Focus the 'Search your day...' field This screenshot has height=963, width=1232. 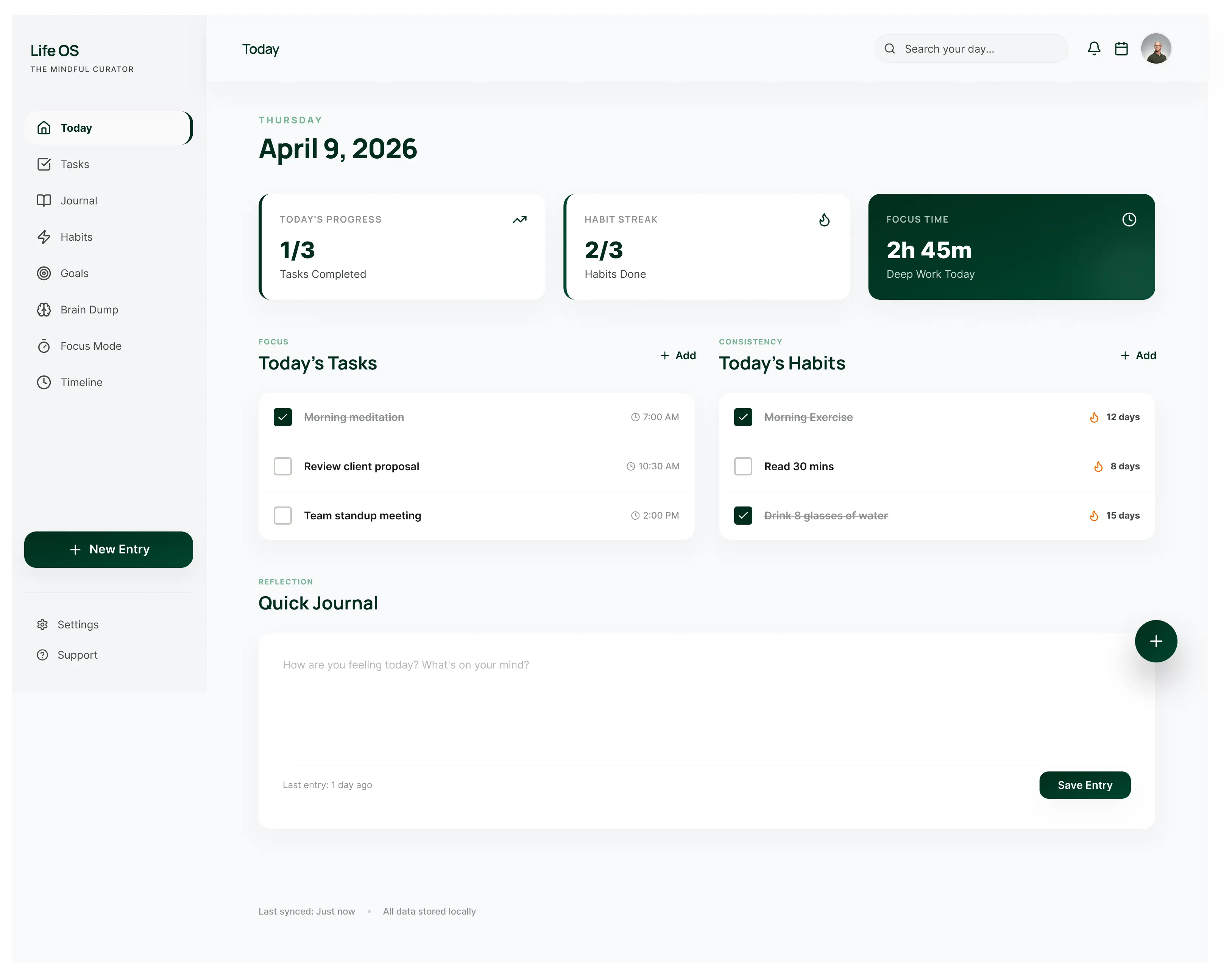pos(971,48)
